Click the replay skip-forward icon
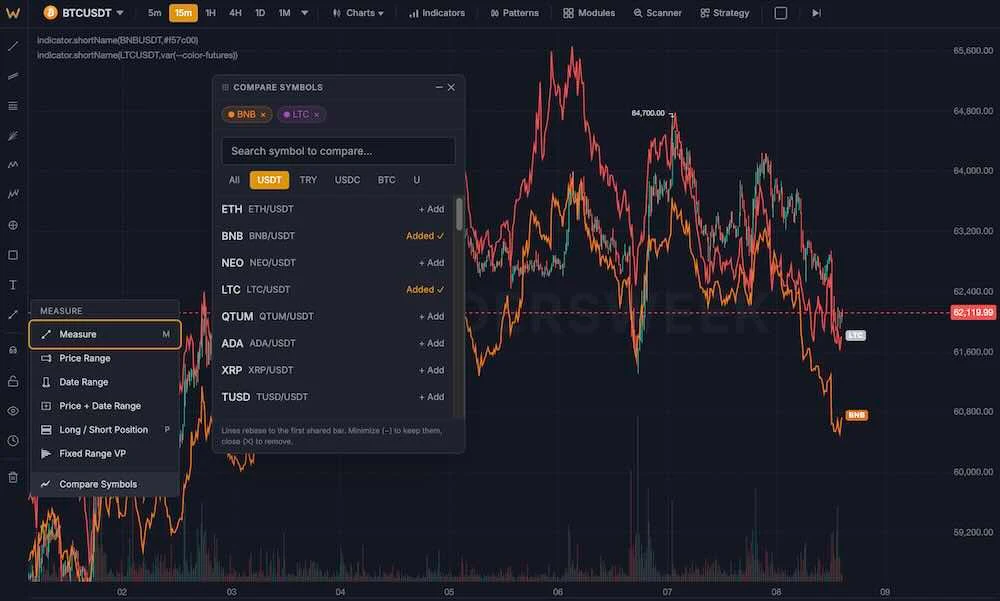 (x=816, y=13)
